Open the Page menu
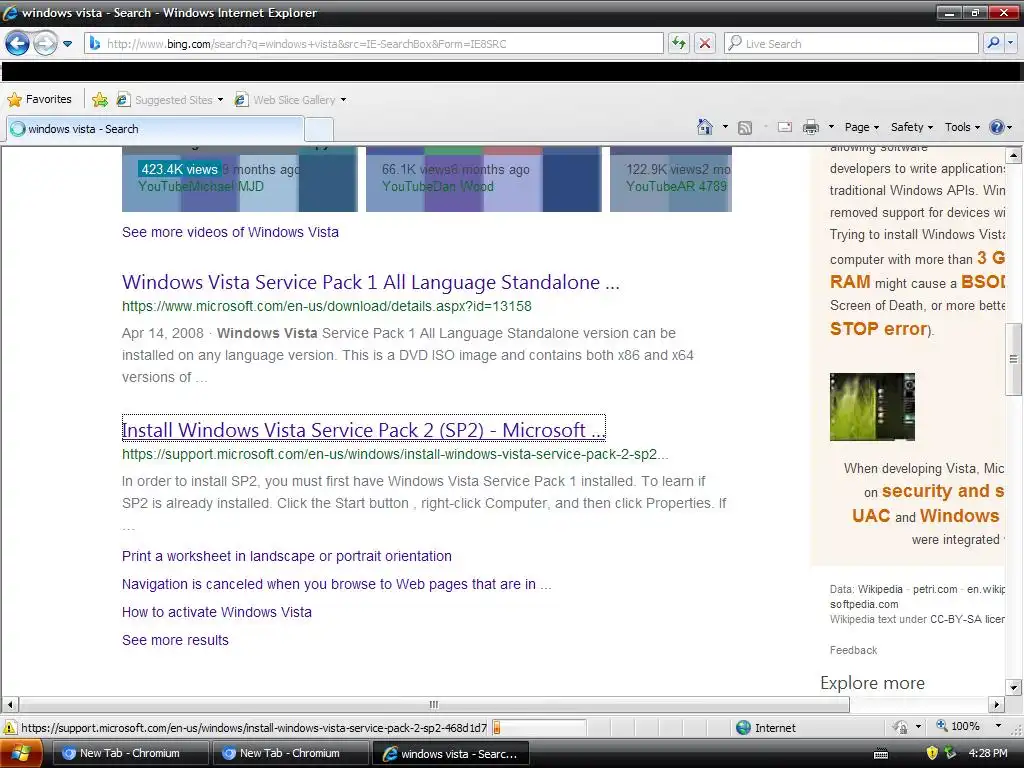Screen dimensions: 1024x768 pos(861,127)
